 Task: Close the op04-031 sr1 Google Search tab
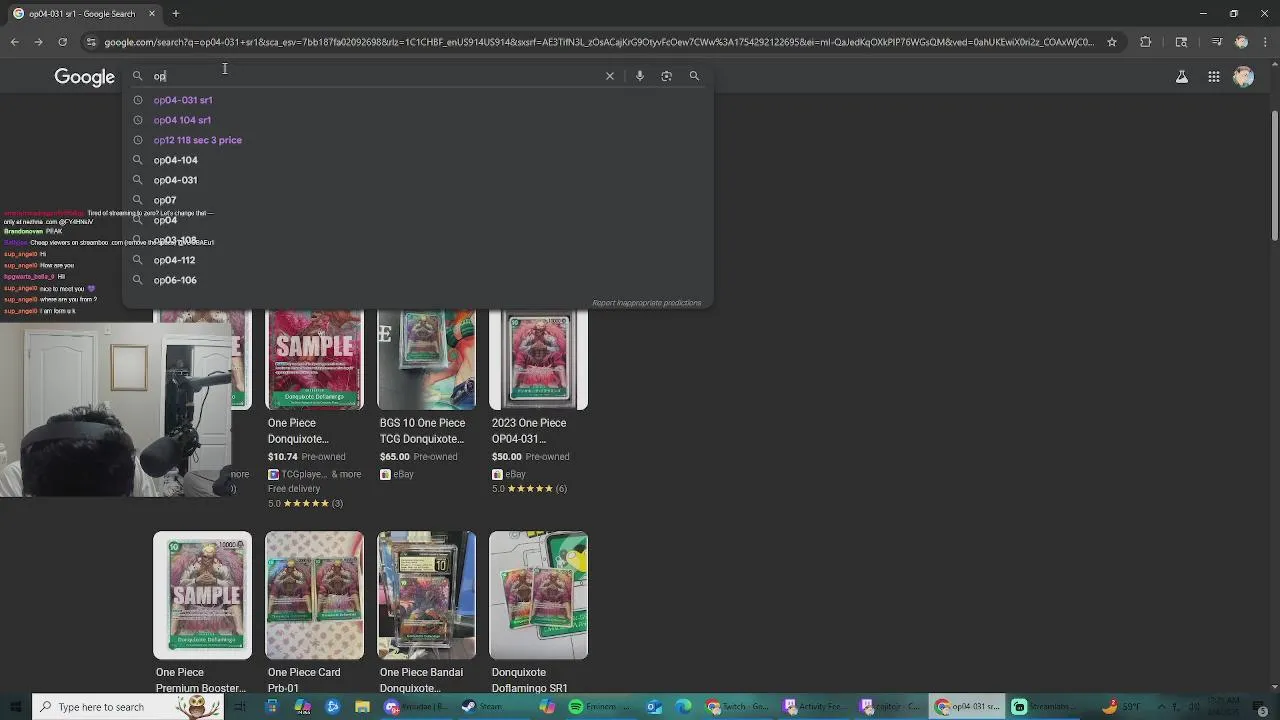pos(152,14)
